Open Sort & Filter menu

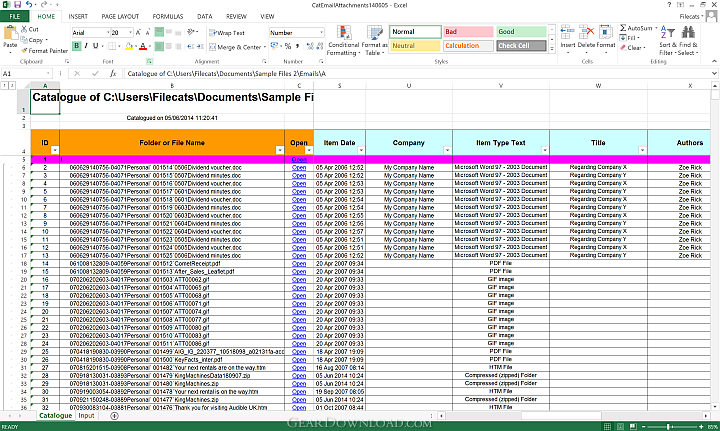[668, 40]
